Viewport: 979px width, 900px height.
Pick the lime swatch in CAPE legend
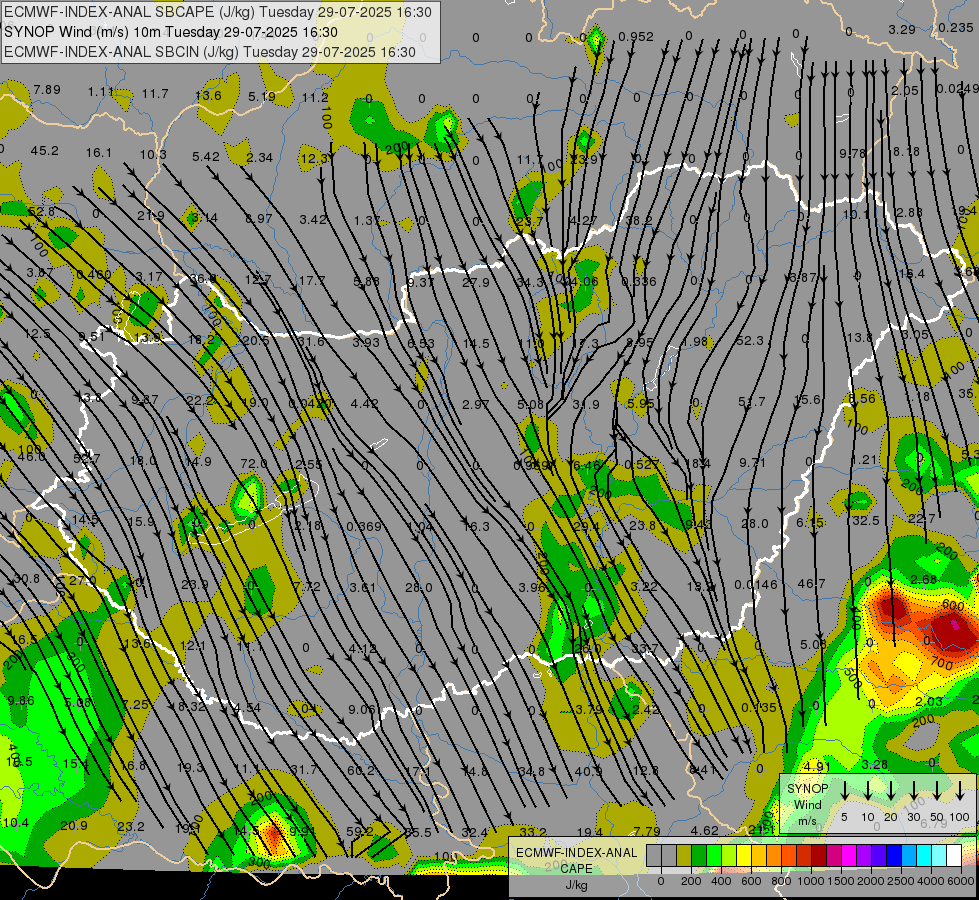[729, 855]
